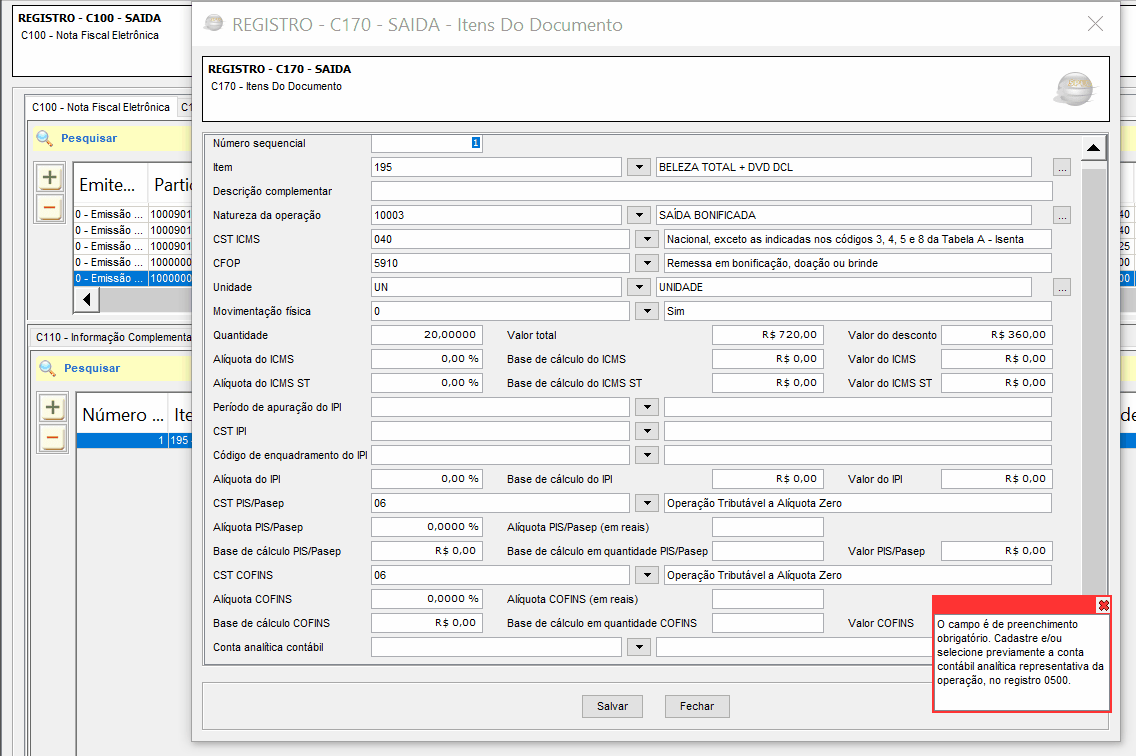Screen dimensions: 1136x756
Task: Click the Conta analítica contábil code field
Action: (x=496, y=647)
